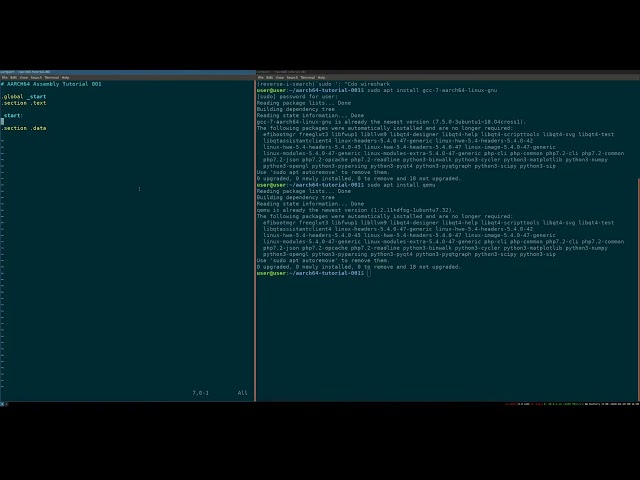640x480 pixels.
Task: Click the workspace indicator in bottom-left bar
Action: [x=2, y=404]
